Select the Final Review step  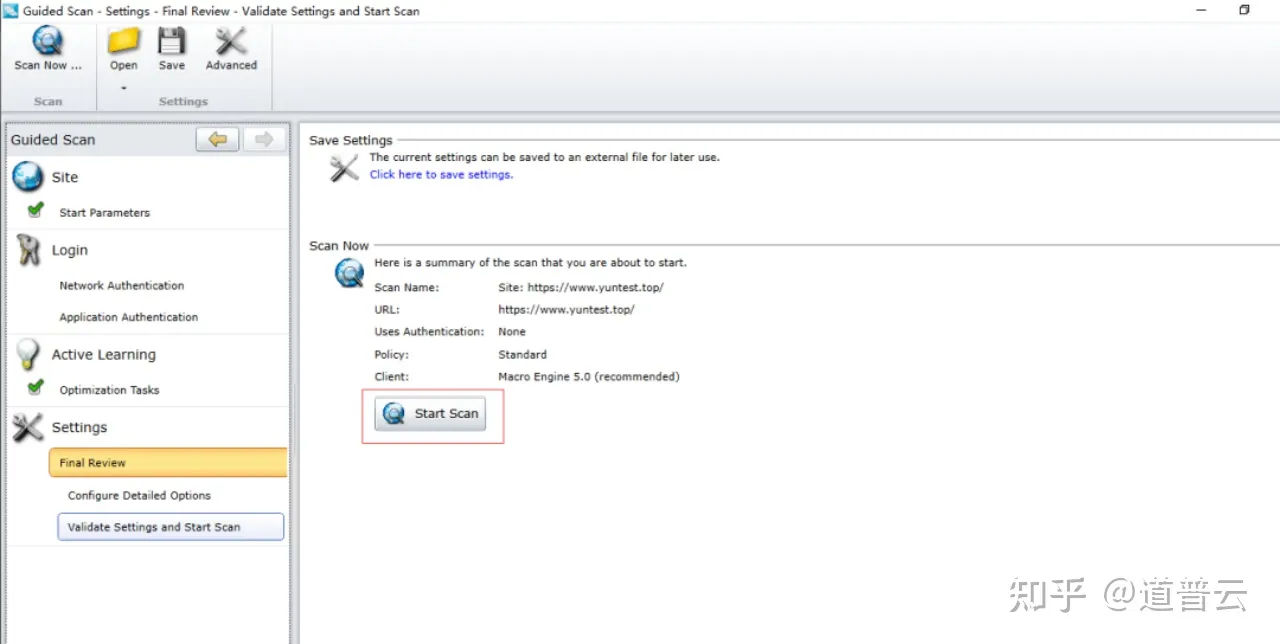pyautogui.click(x=92, y=462)
